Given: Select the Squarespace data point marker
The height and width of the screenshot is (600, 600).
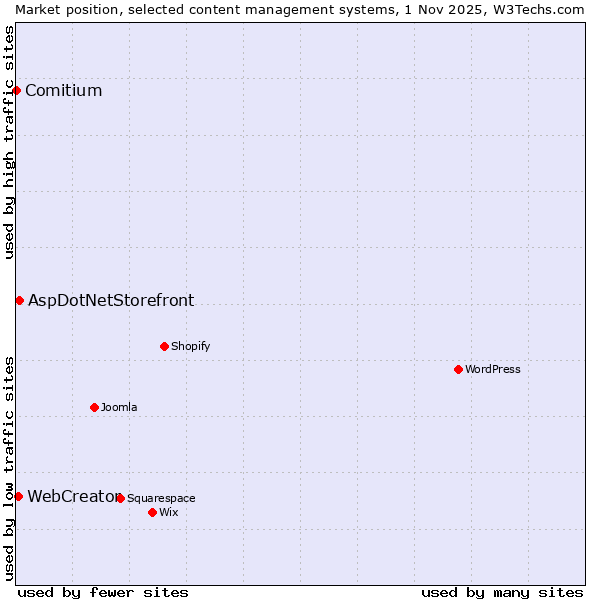Looking at the screenshot, I should 120,498.
